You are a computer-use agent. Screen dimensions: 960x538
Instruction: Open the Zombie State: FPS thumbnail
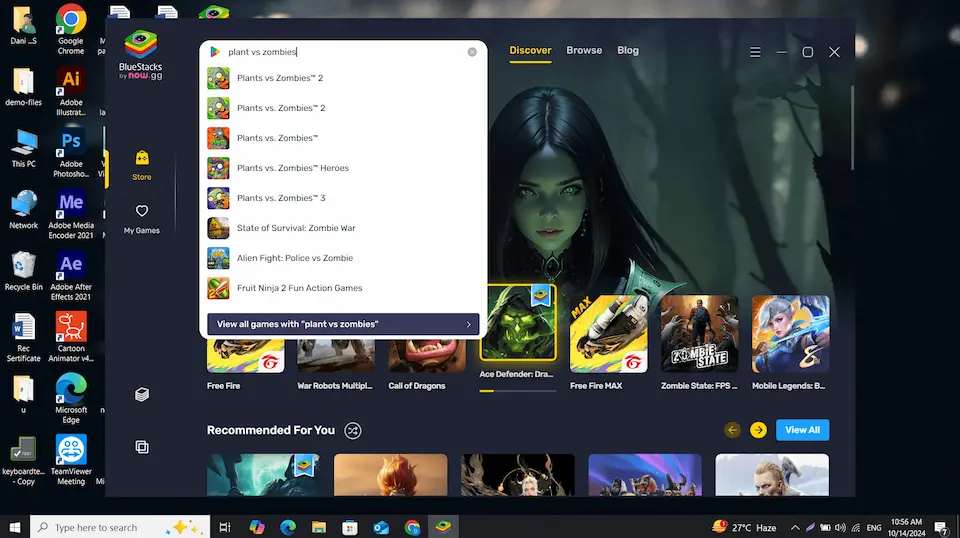click(699, 335)
